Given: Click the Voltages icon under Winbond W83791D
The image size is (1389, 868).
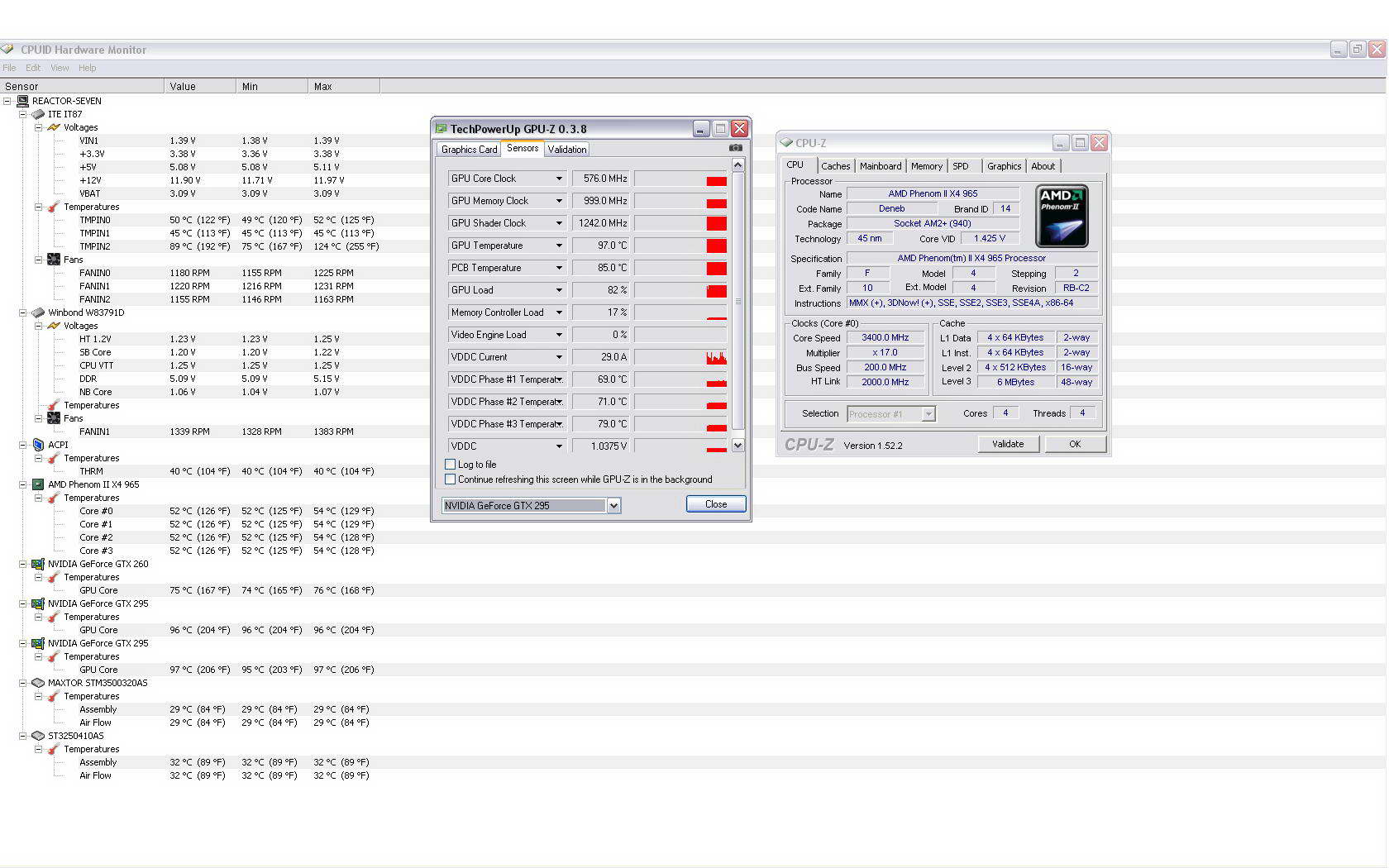Looking at the screenshot, I should click(54, 326).
